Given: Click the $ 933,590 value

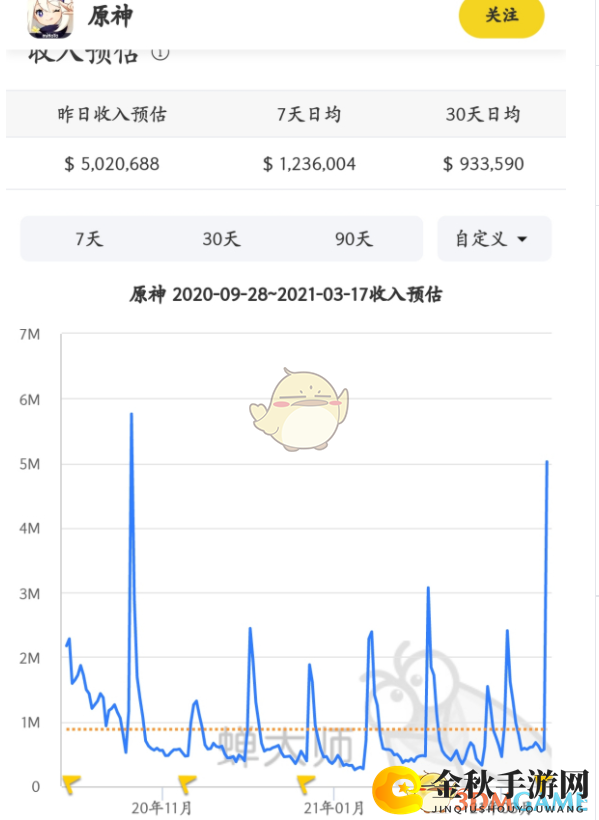Looking at the screenshot, I should tap(483, 164).
